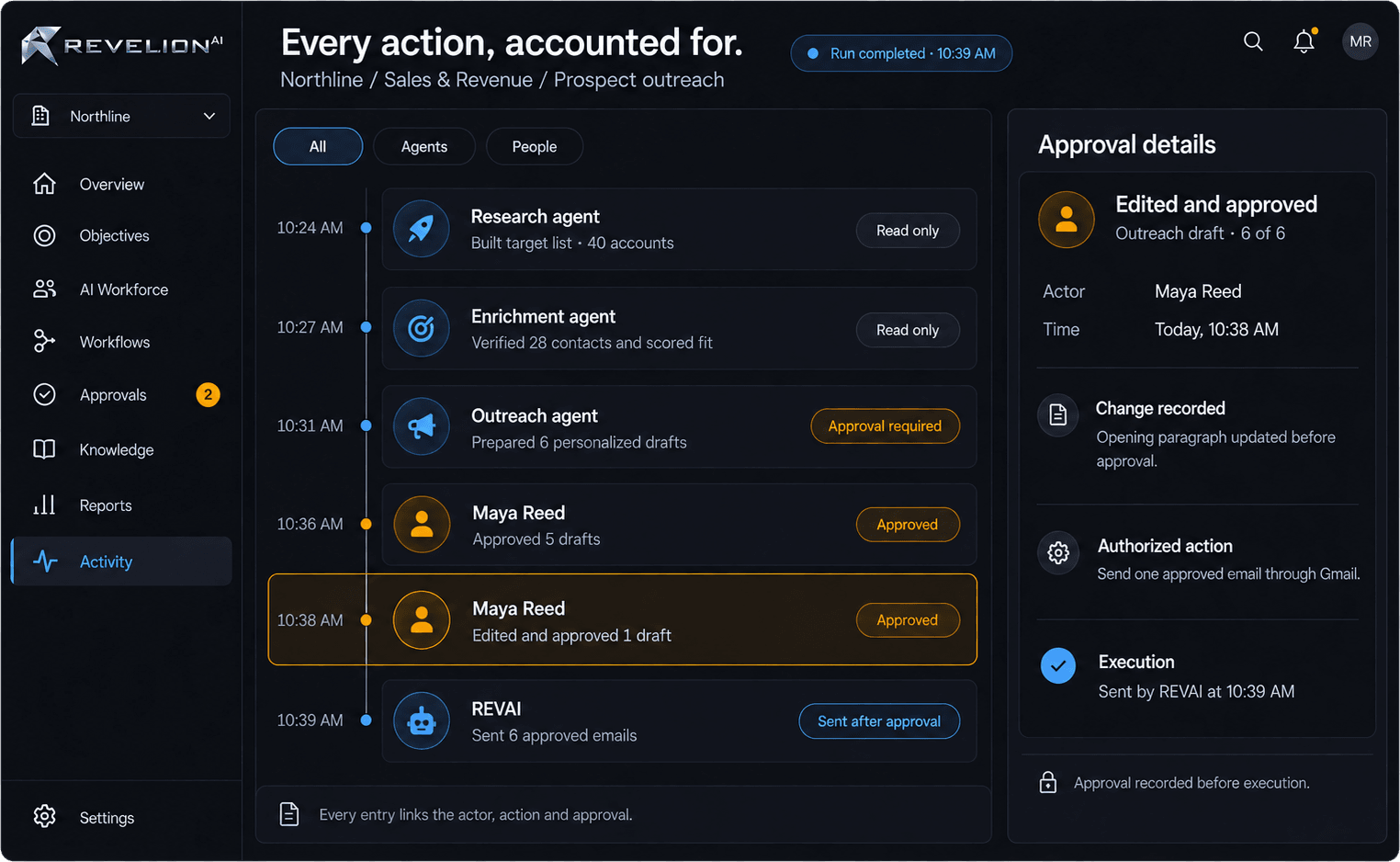
Task: Click the Research agent rocket icon
Action: pos(422,229)
